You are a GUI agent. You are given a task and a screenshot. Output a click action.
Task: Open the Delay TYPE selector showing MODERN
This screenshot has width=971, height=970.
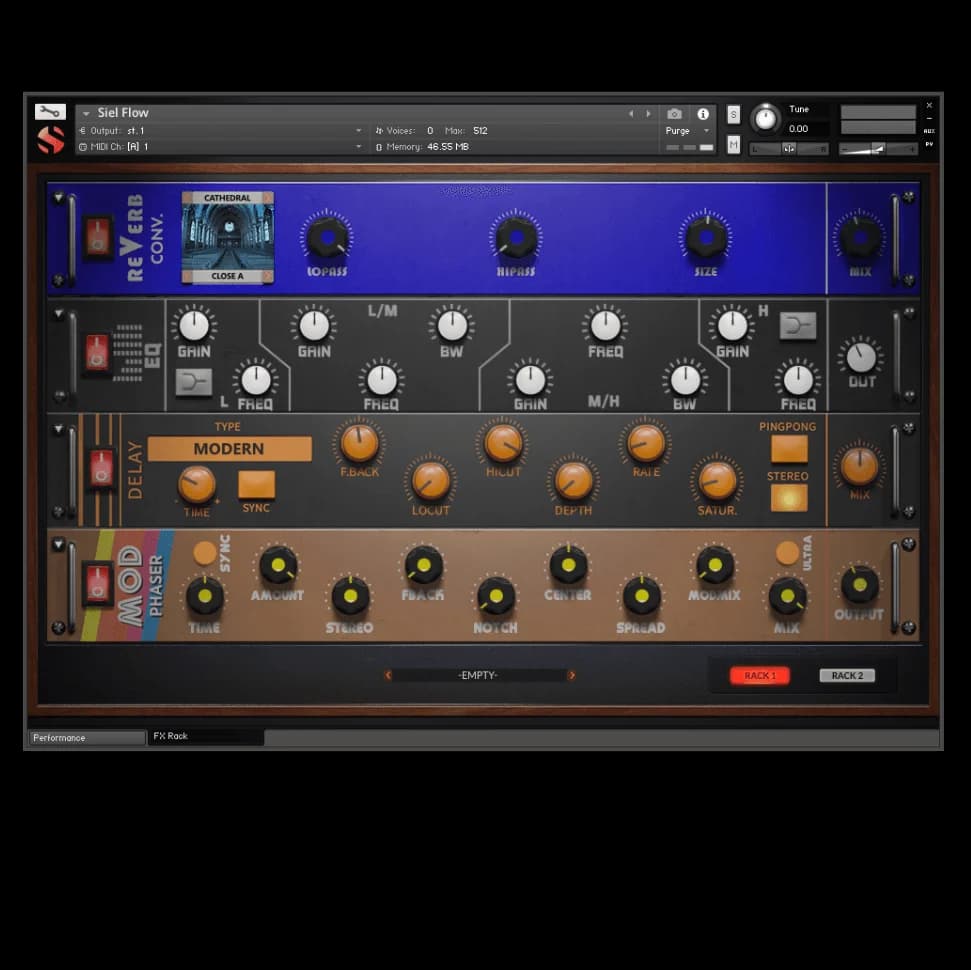coord(229,449)
